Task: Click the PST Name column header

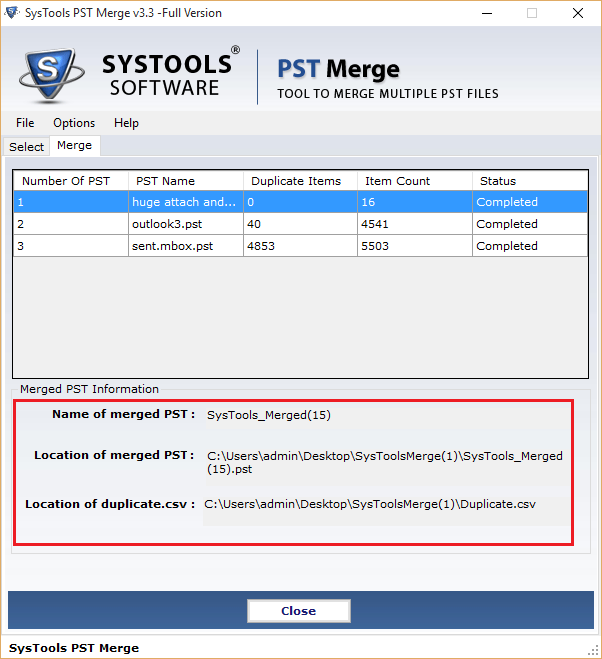Action: pos(186,181)
